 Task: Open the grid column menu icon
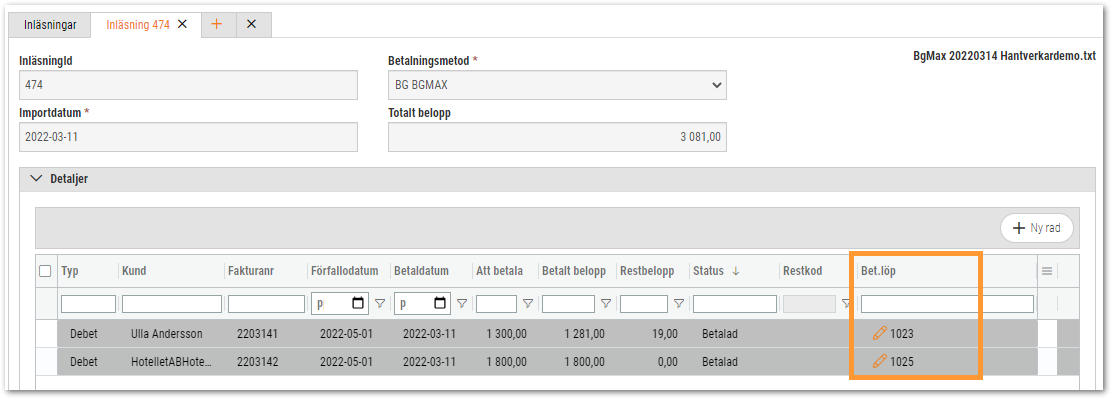1046,271
